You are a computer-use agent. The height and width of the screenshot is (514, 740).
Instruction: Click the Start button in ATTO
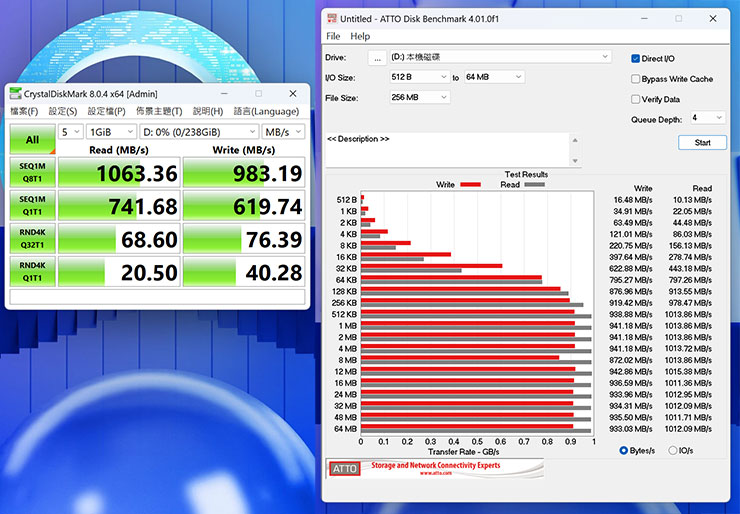pos(702,143)
